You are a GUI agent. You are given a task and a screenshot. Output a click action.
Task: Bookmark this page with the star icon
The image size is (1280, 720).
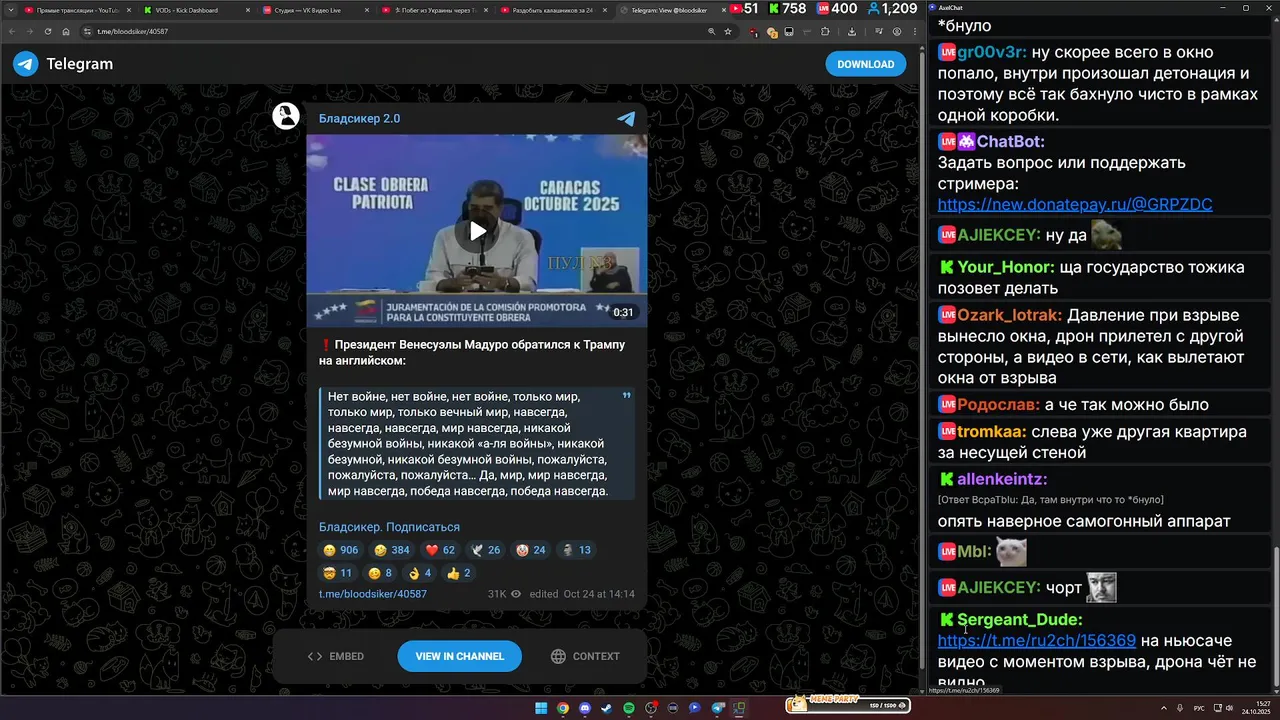(728, 31)
